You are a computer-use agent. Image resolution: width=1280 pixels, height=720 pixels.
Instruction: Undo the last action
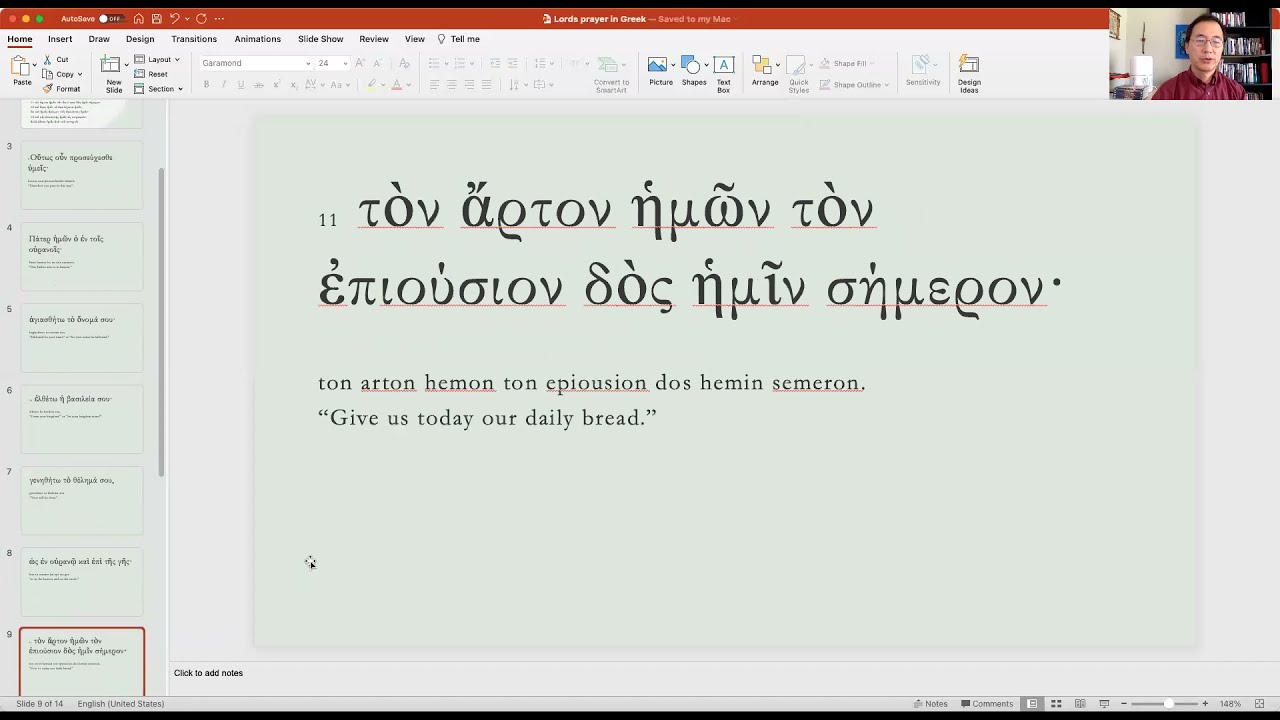click(174, 18)
